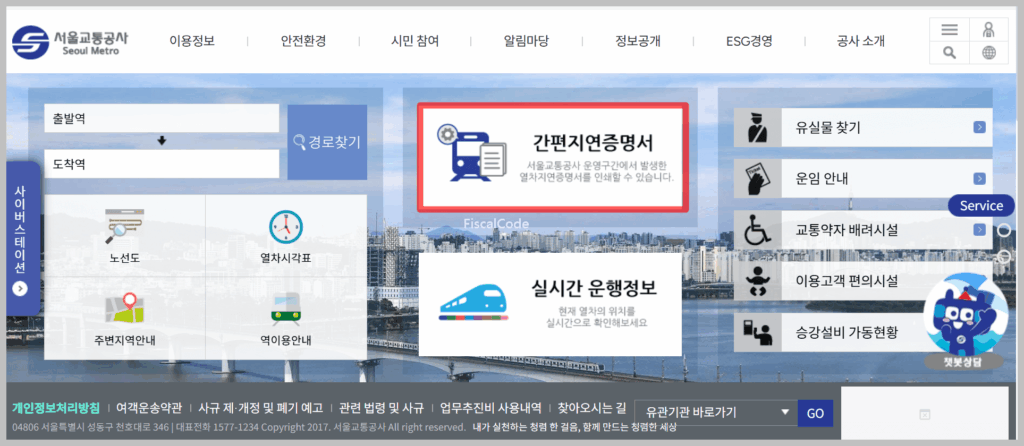This screenshot has width=1024, height=446.
Task: Open the hamburger all-menu icon
Action: [949, 29]
